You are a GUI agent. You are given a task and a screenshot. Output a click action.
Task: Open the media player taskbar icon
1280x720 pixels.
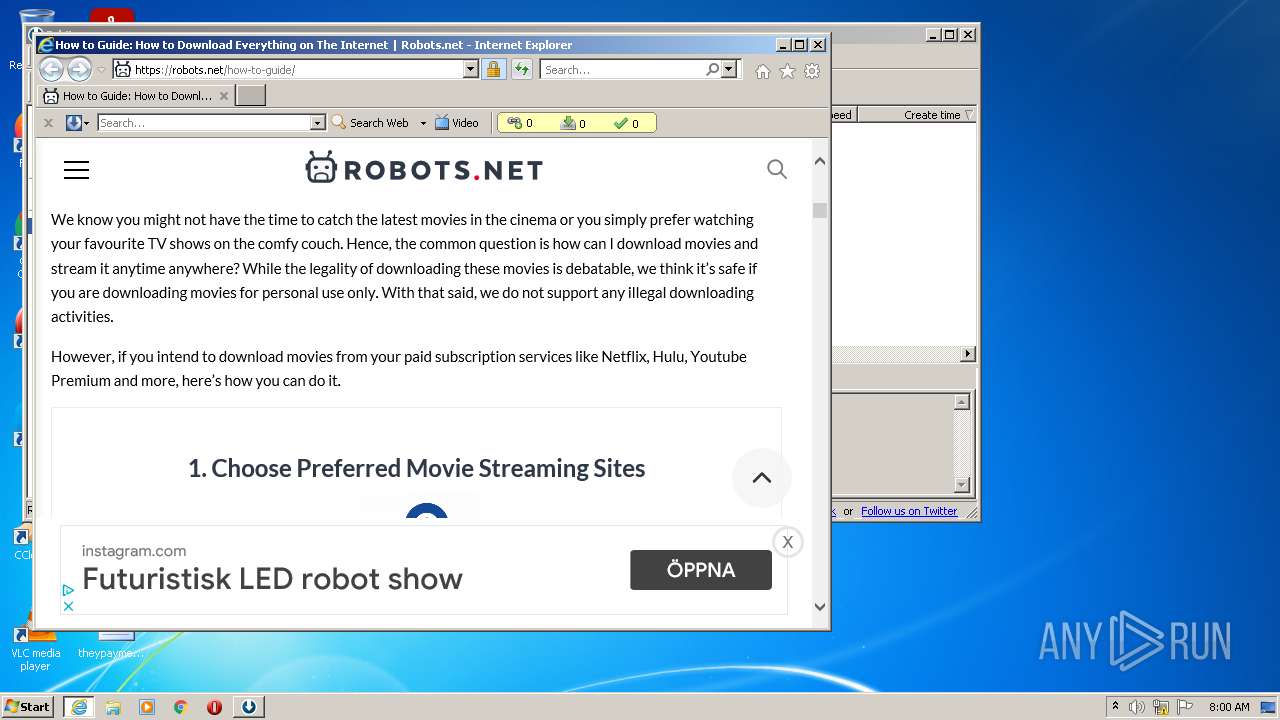point(147,707)
